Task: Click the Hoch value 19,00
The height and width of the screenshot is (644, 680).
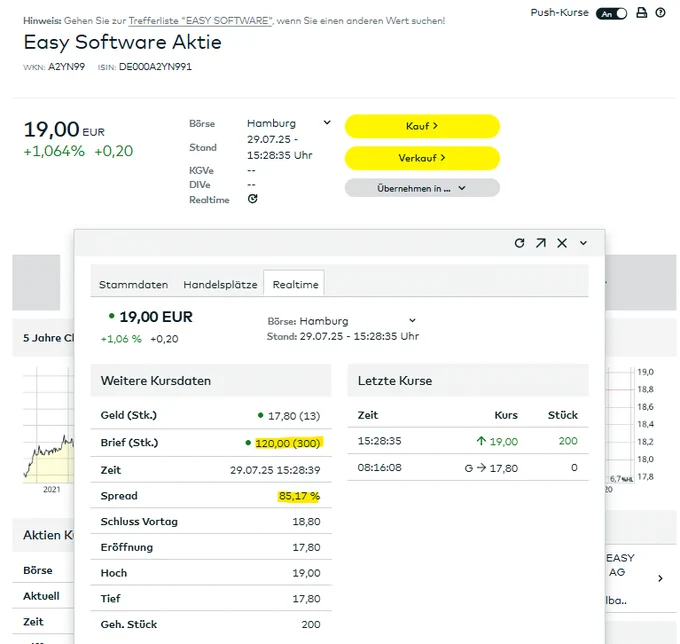Action: click(x=306, y=573)
